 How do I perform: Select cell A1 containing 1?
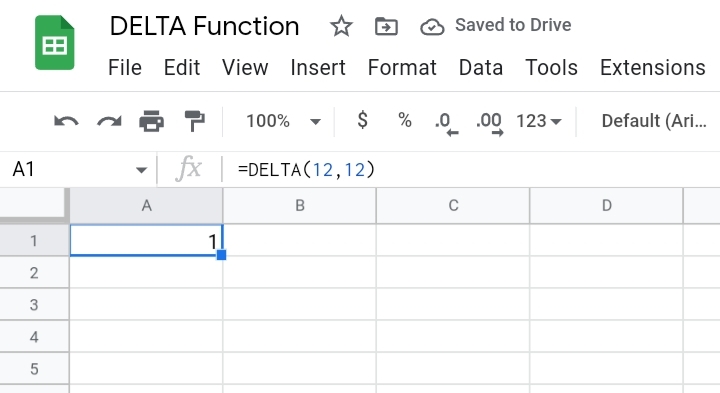tap(146, 240)
